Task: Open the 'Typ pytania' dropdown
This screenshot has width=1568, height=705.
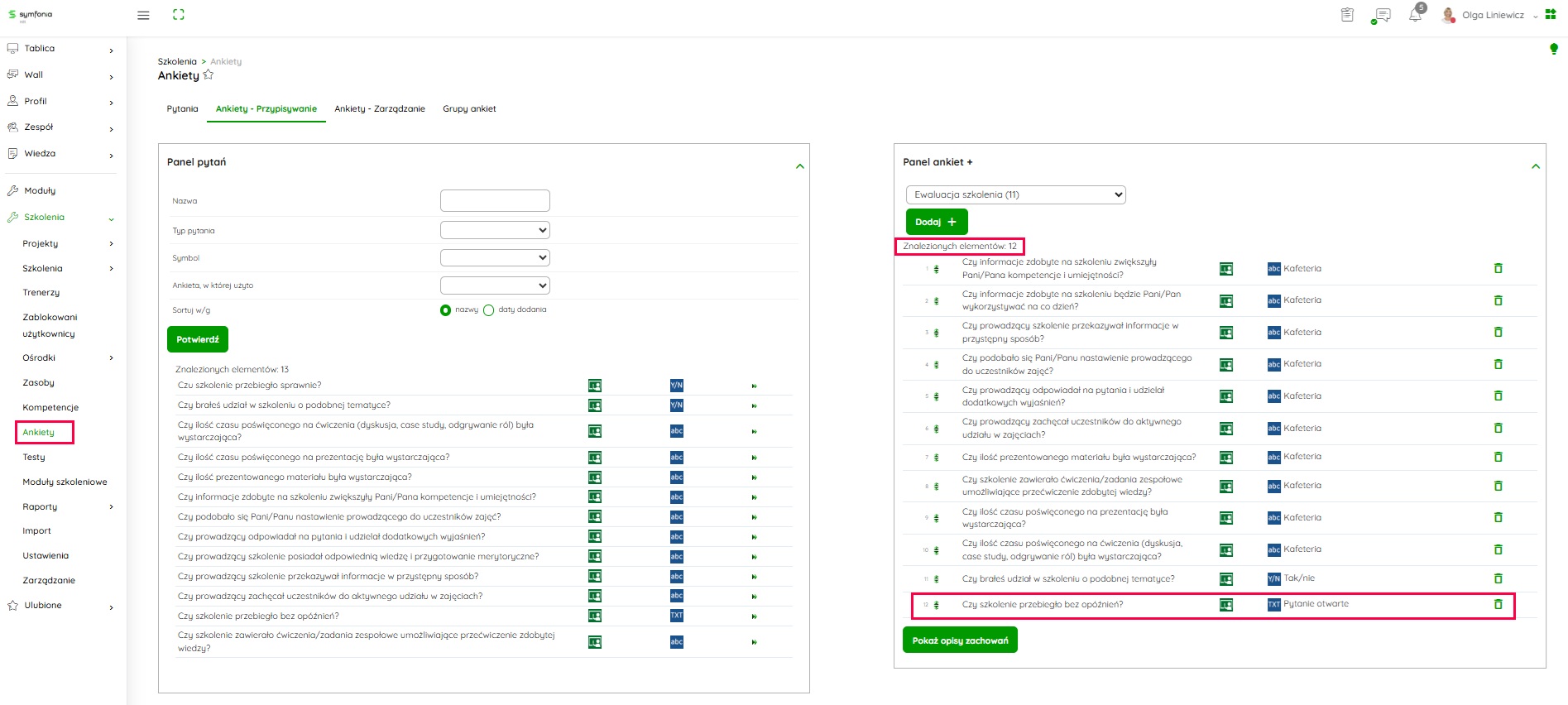Action: point(495,231)
